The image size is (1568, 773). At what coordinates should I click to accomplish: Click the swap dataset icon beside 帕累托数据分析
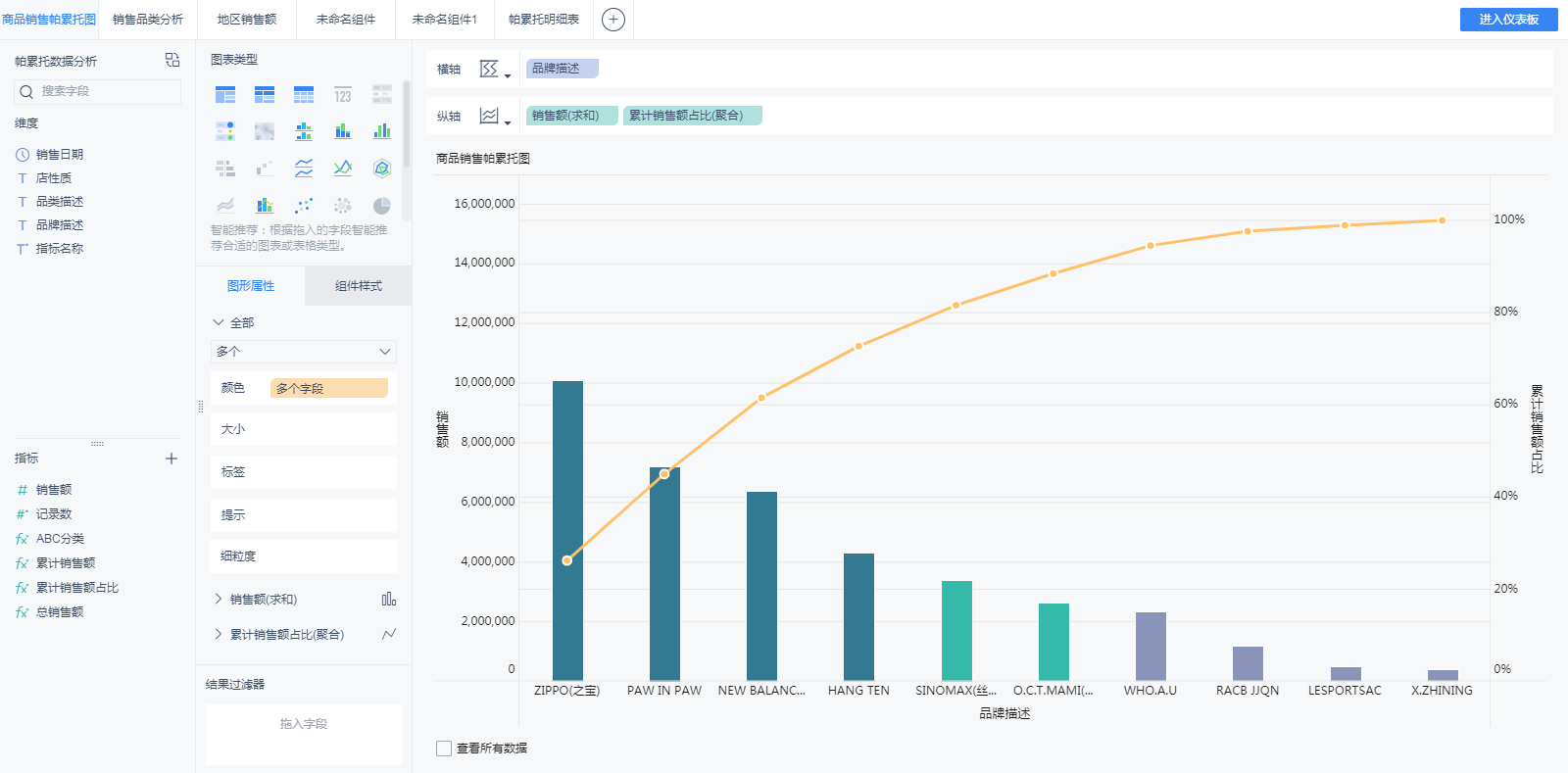coord(172,61)
